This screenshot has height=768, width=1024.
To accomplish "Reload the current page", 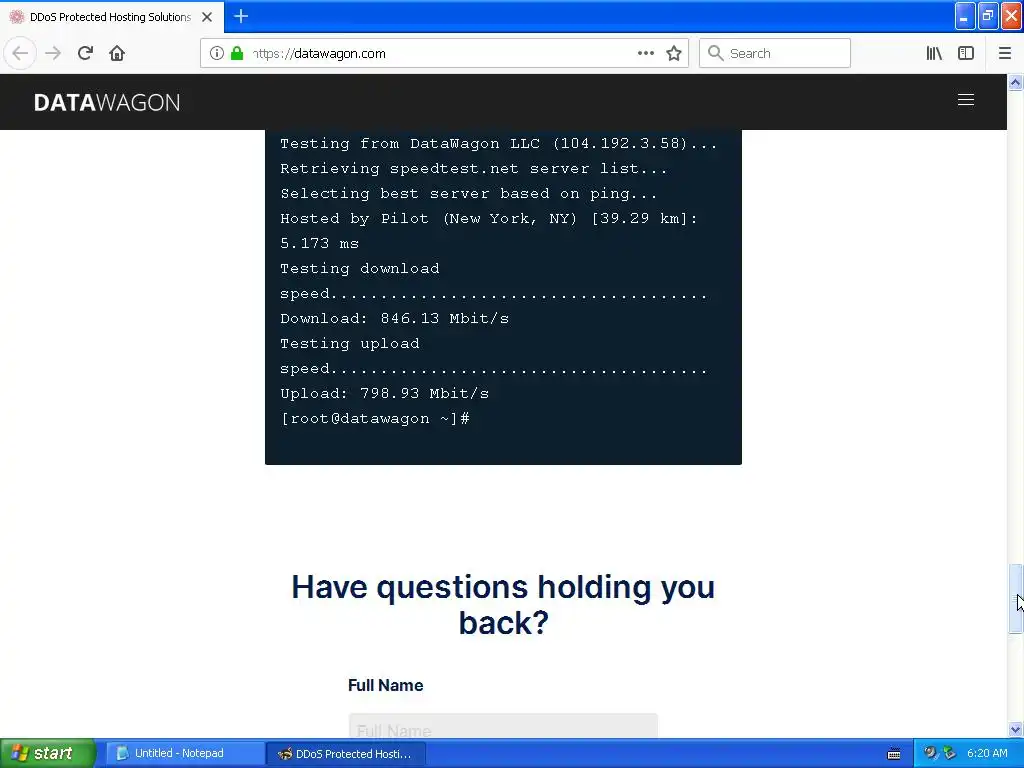I will click(85, 53).
